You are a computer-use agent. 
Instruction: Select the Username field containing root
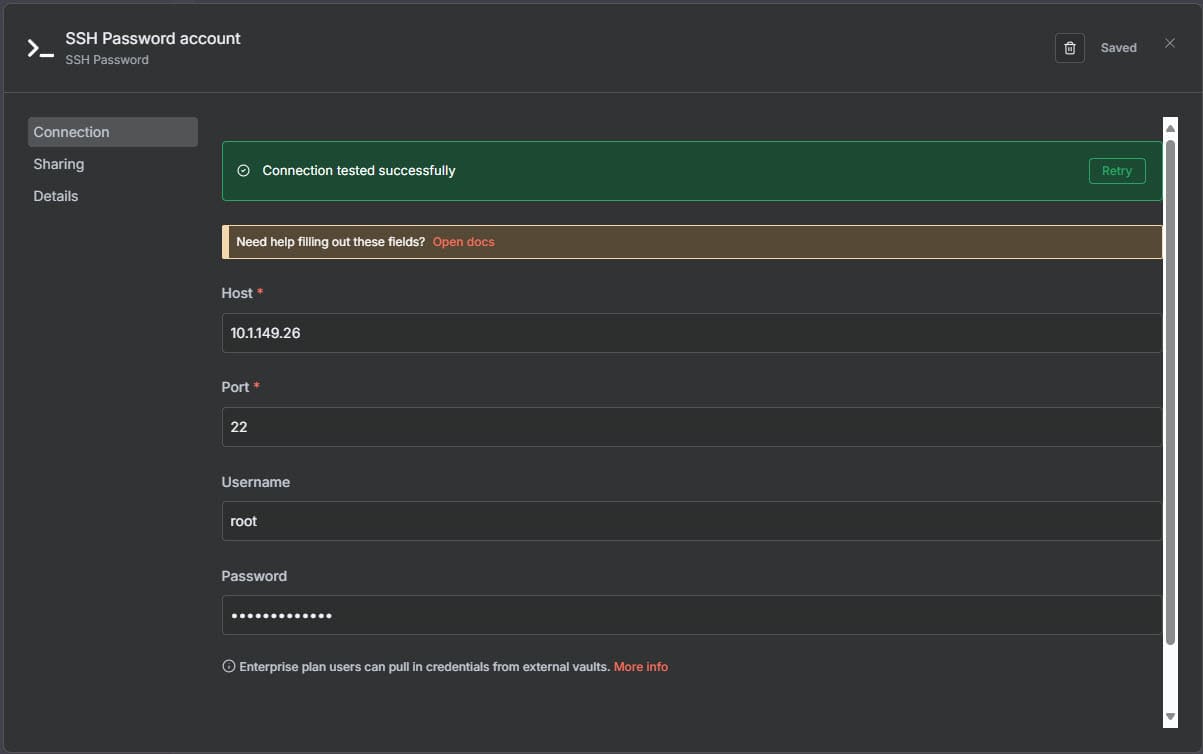691,521
